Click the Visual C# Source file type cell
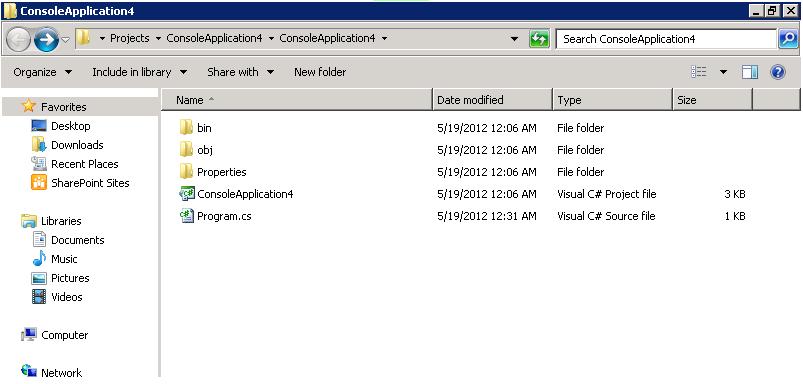 (x=606, y=216)
